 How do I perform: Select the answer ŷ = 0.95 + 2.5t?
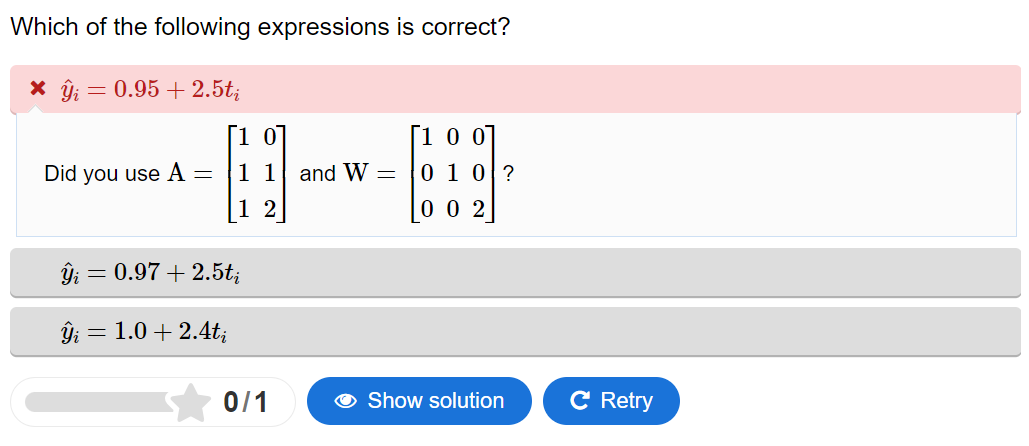[150, 89]
